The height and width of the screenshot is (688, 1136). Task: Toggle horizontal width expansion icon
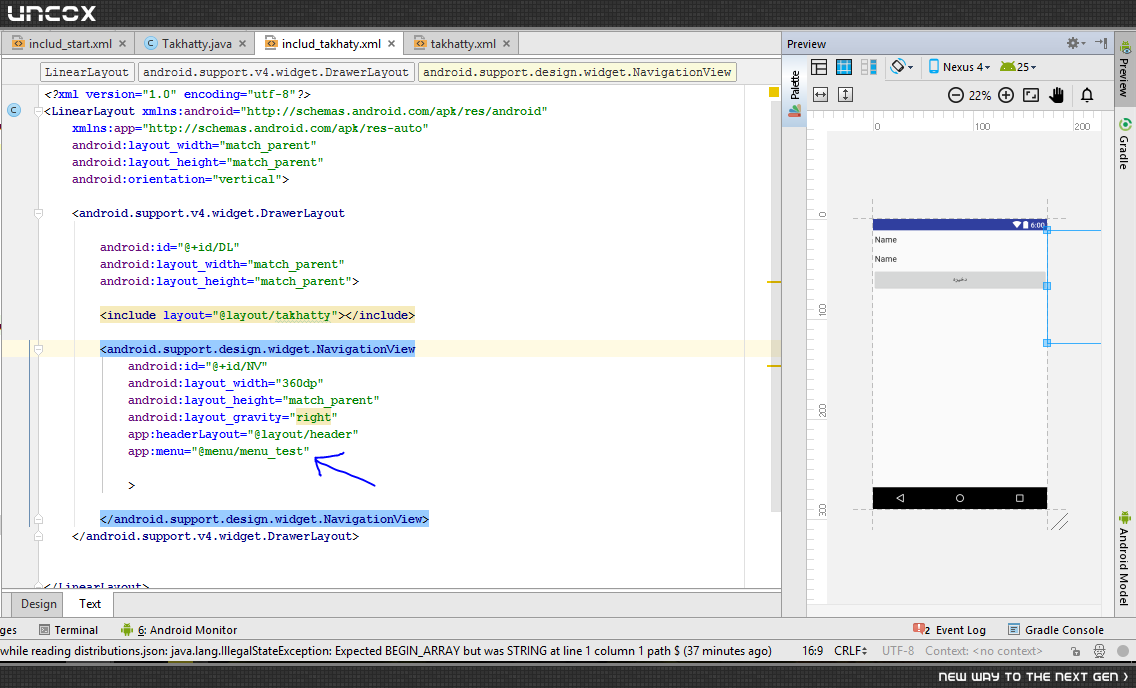(x=820, y=95)
